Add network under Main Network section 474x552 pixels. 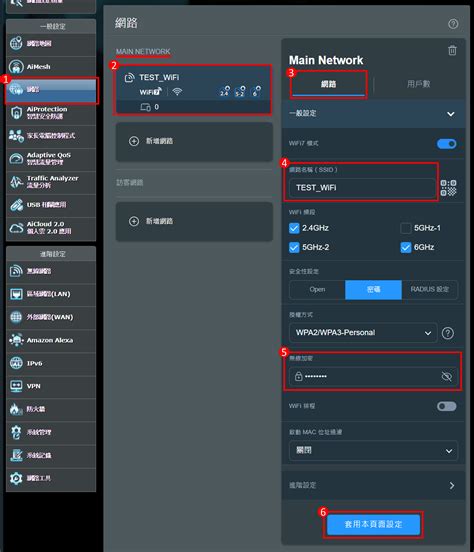[x=194, y=142]
